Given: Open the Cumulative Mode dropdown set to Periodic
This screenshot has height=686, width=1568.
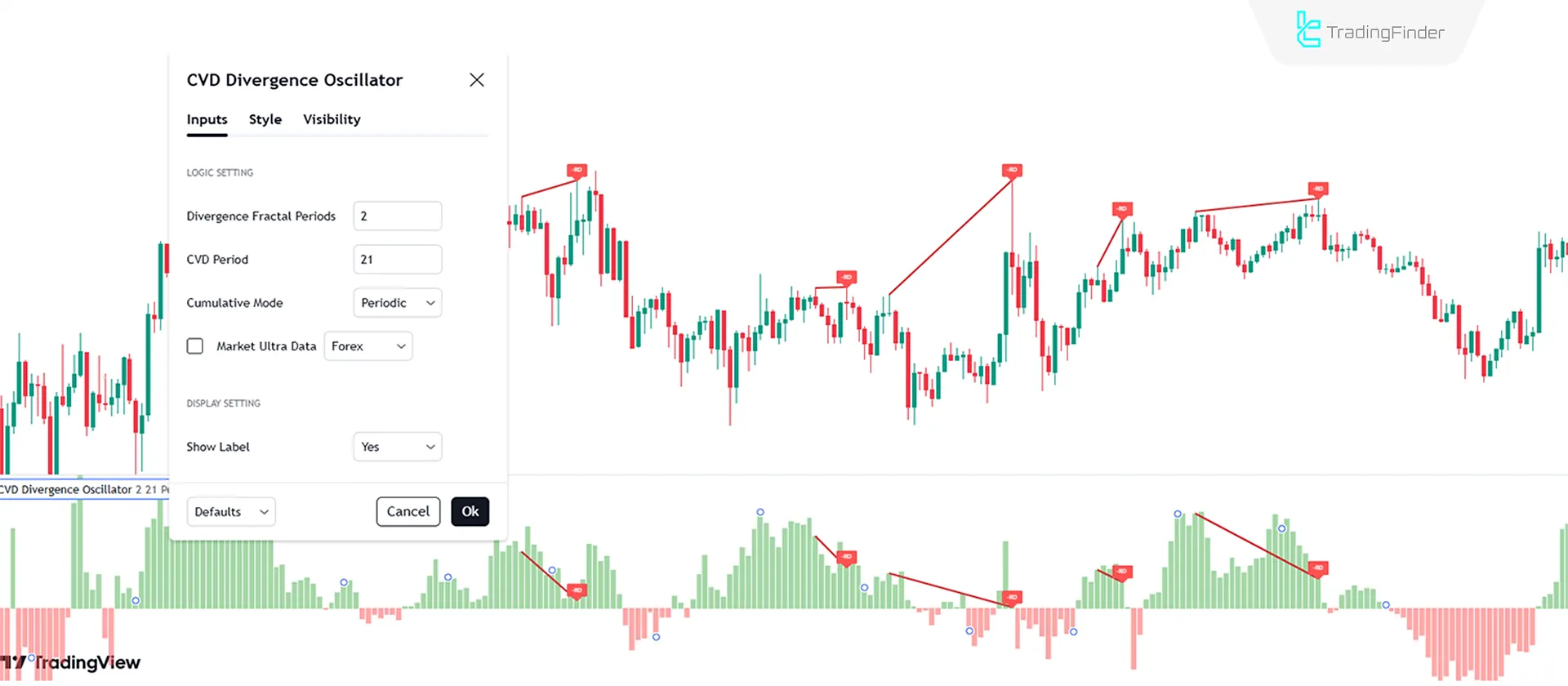Looking at the screenshot, I should click(397, 302).
